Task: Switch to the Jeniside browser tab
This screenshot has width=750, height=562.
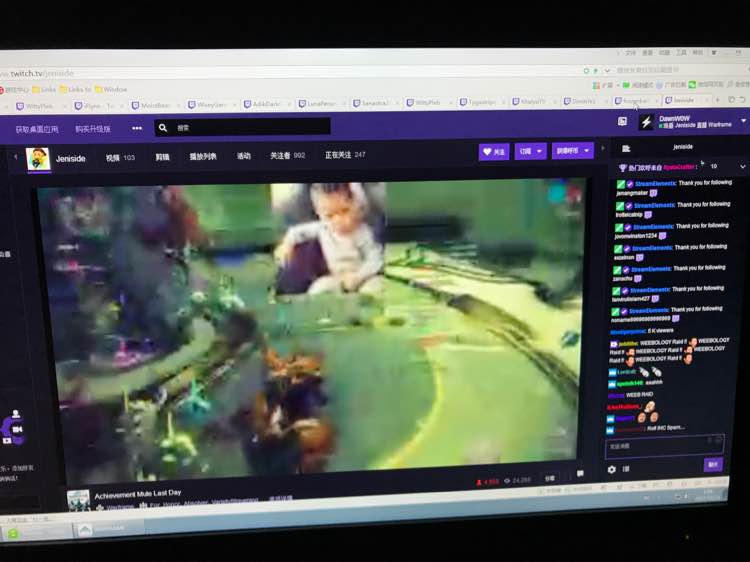Action: pos(684,100)
